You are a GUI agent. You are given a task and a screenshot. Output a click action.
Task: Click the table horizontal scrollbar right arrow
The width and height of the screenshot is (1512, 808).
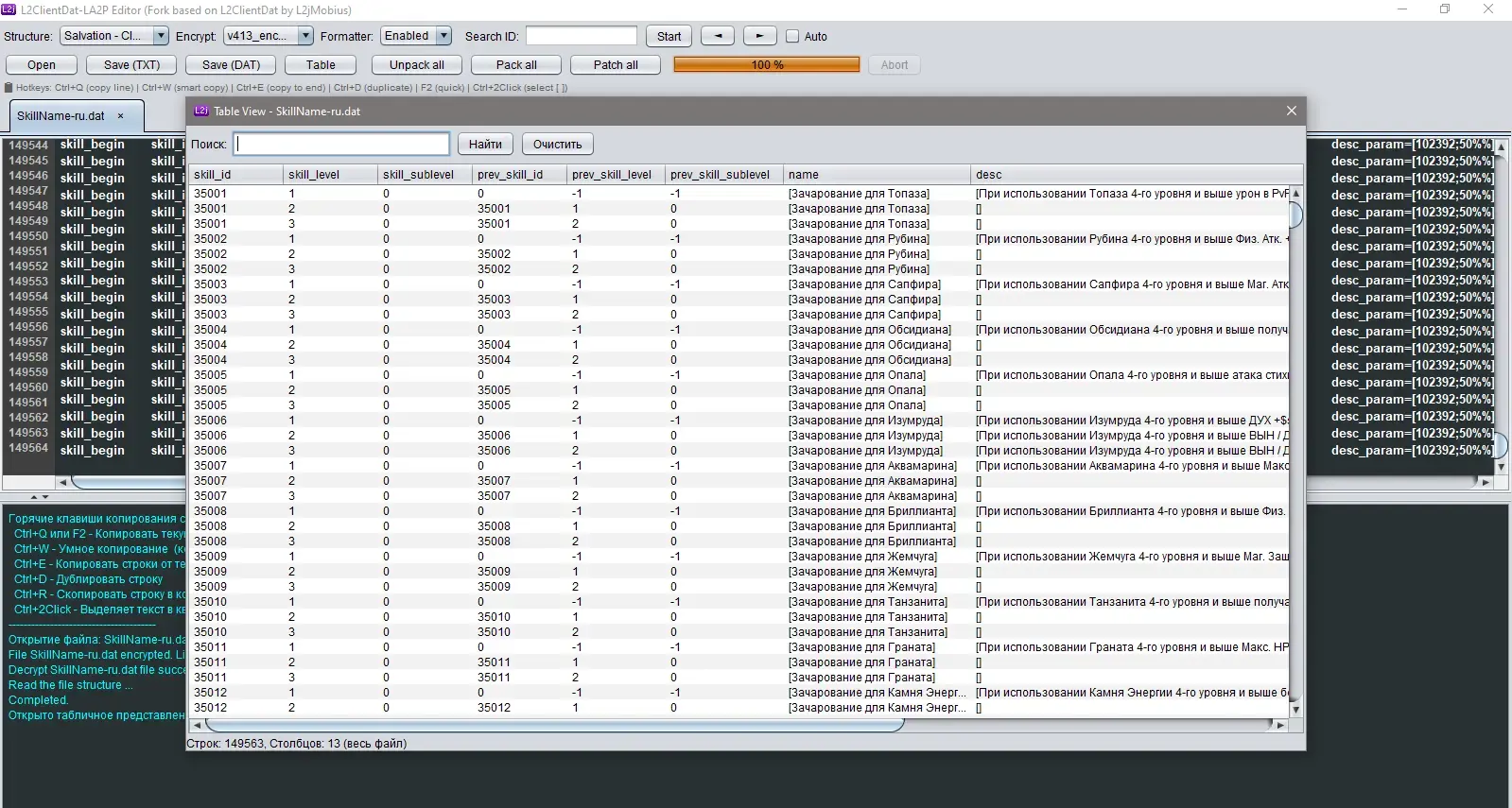[1280, 725]
